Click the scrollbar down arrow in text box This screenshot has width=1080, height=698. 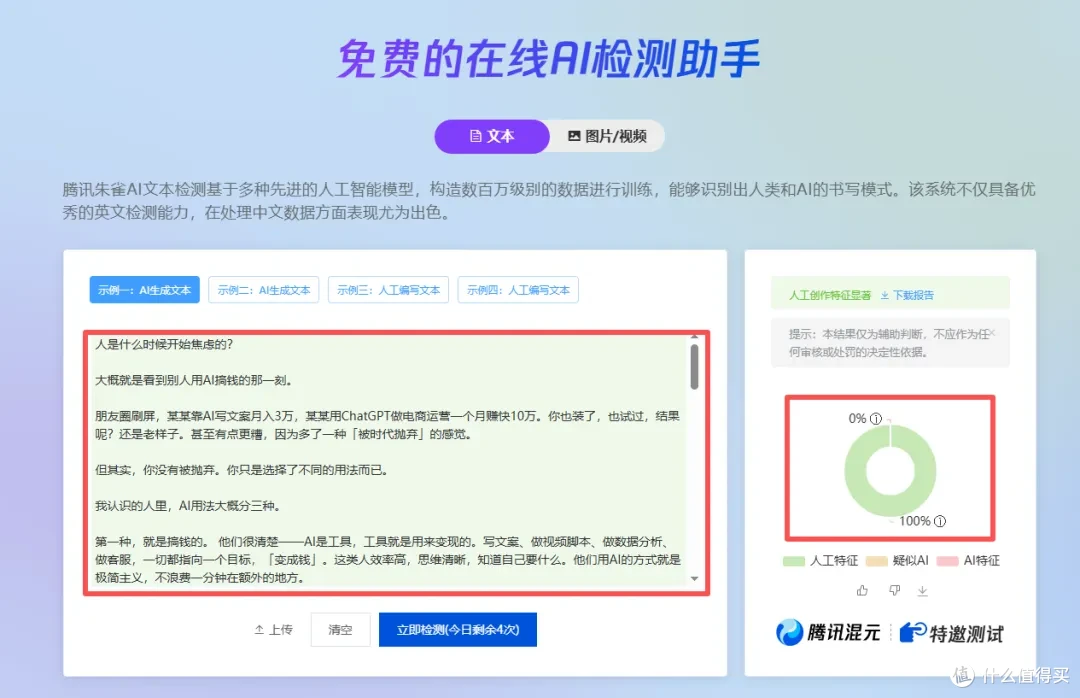[x=694, y=579]
